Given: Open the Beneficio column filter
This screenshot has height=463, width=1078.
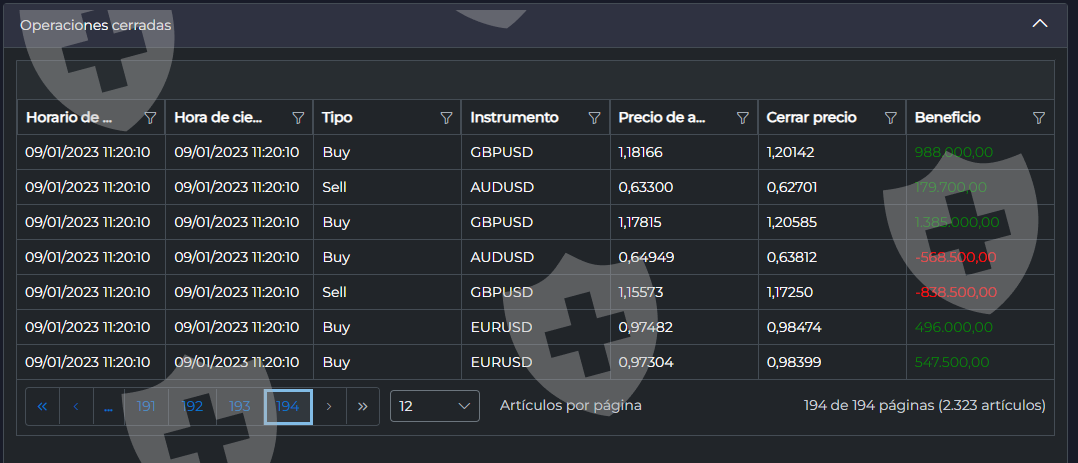Looking at the screenshot, I should (1038, 118).
